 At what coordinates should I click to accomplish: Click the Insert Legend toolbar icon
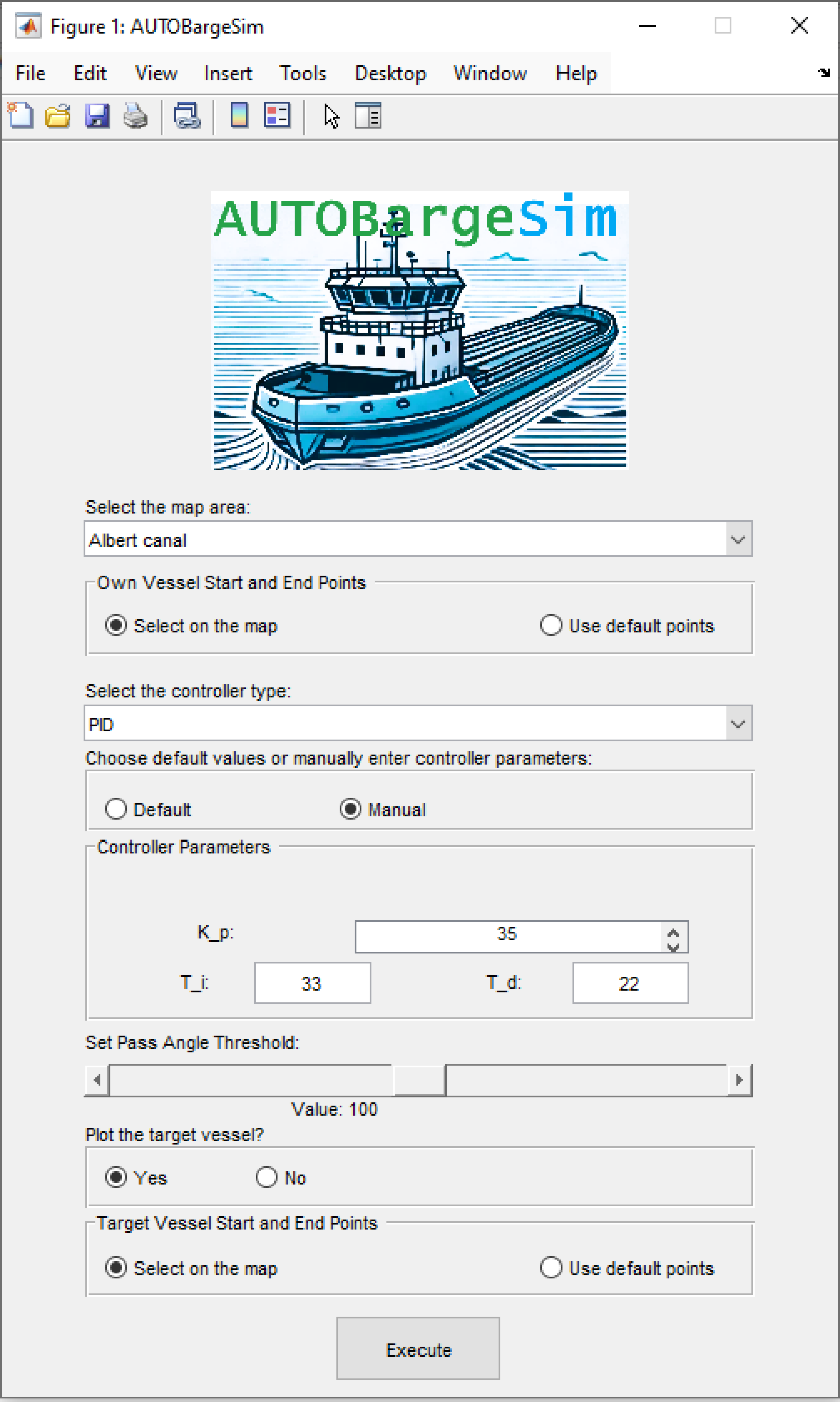point(277,116)
